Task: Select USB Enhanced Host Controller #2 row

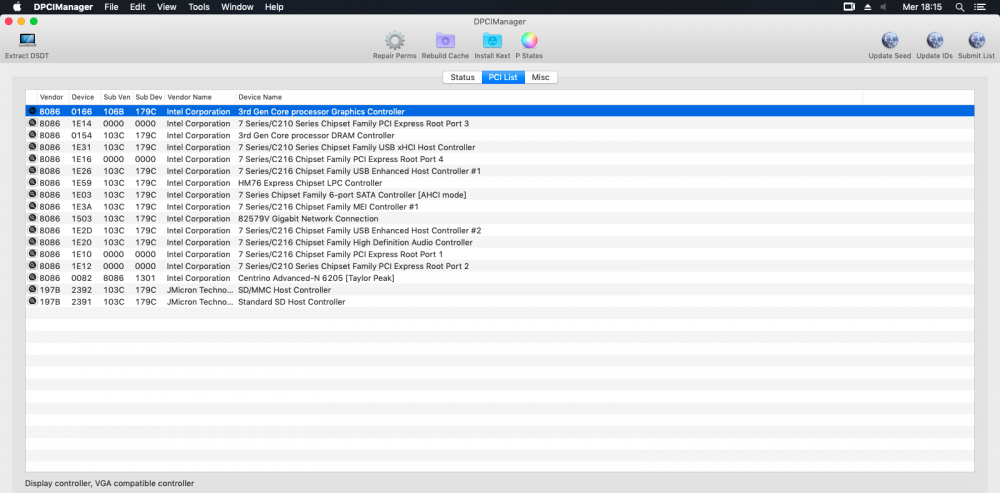Action: [x=500, y=230]
